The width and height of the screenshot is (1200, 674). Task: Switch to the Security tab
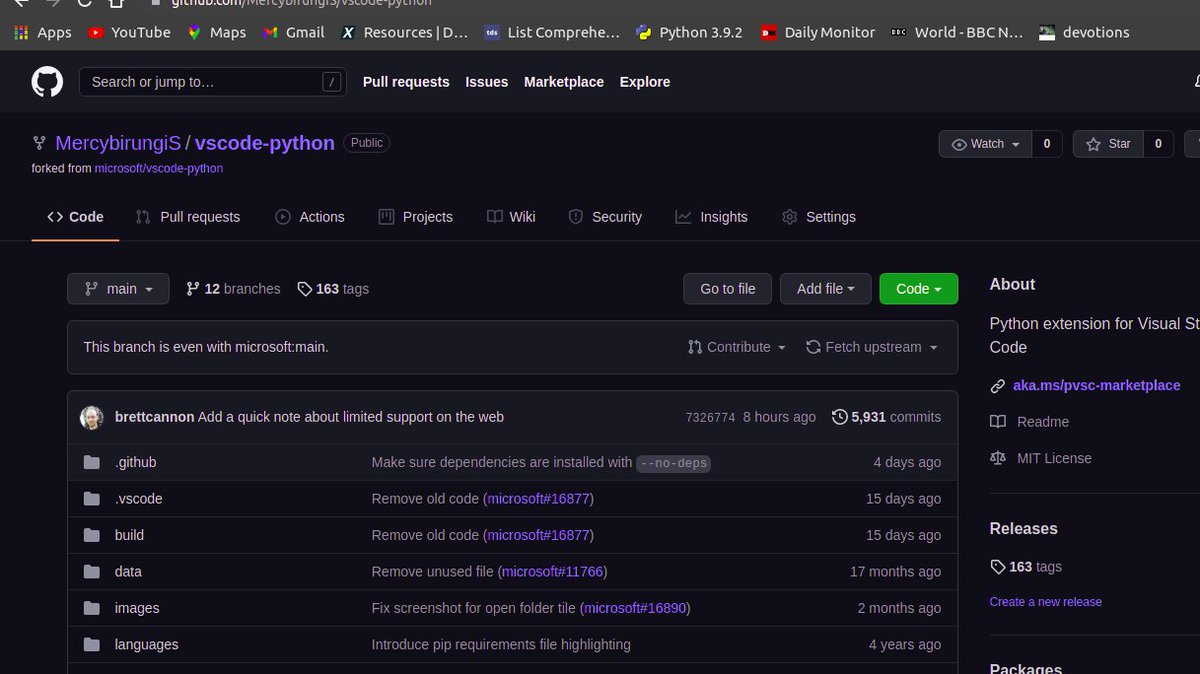[x=605, y=217]
